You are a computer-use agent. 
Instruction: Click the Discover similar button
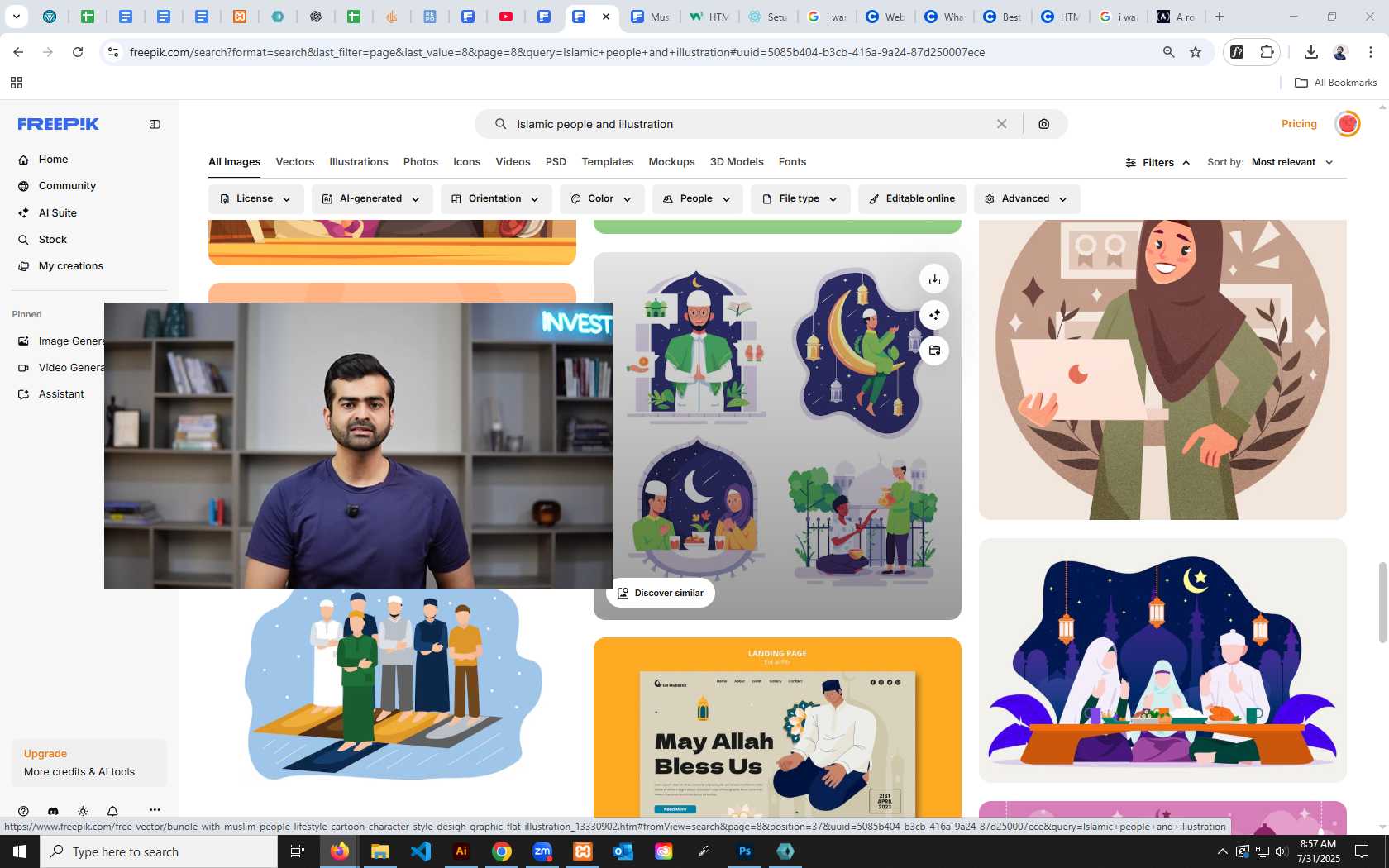pos(661,593)
